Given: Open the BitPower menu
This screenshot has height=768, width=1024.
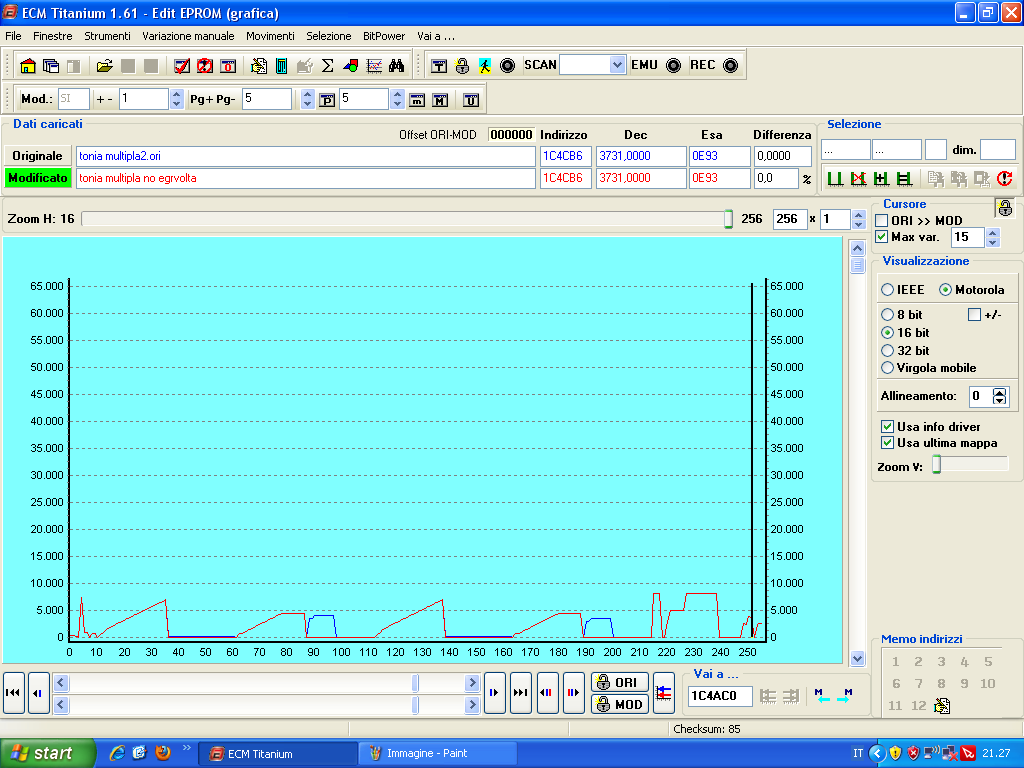Looking at the screenshot, I should click(383, 36).
